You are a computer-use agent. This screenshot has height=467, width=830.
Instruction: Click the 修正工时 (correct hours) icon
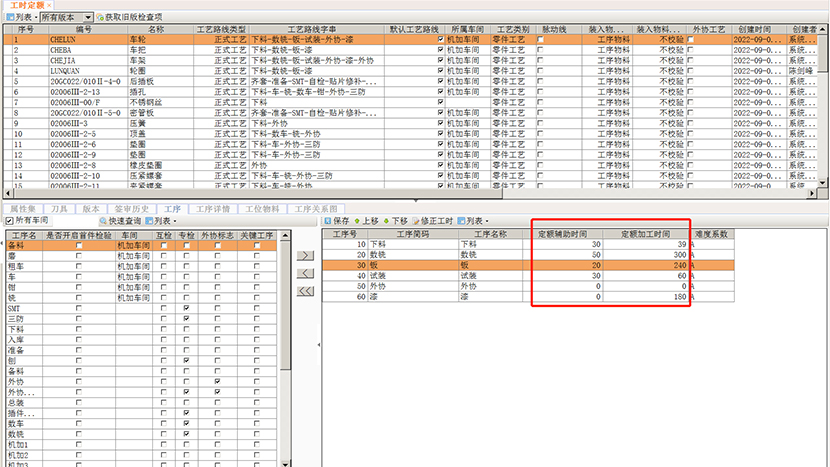tap(428, 220)
